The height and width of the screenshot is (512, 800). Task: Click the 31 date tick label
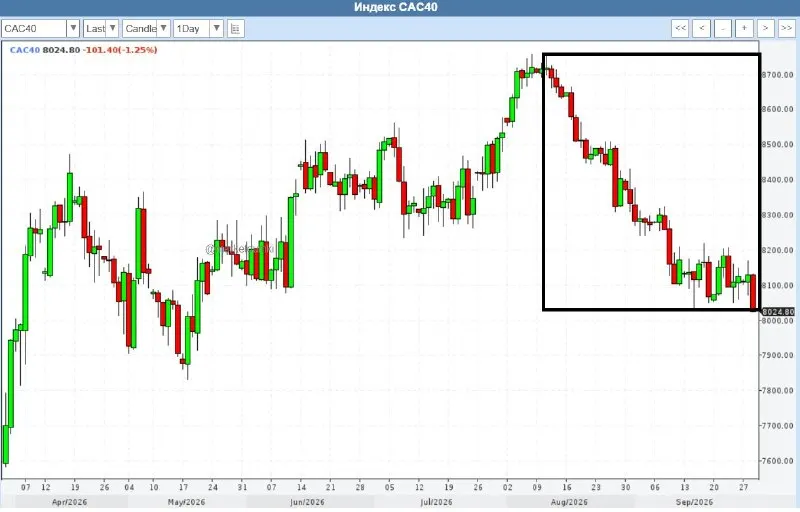tap(242, 488)
